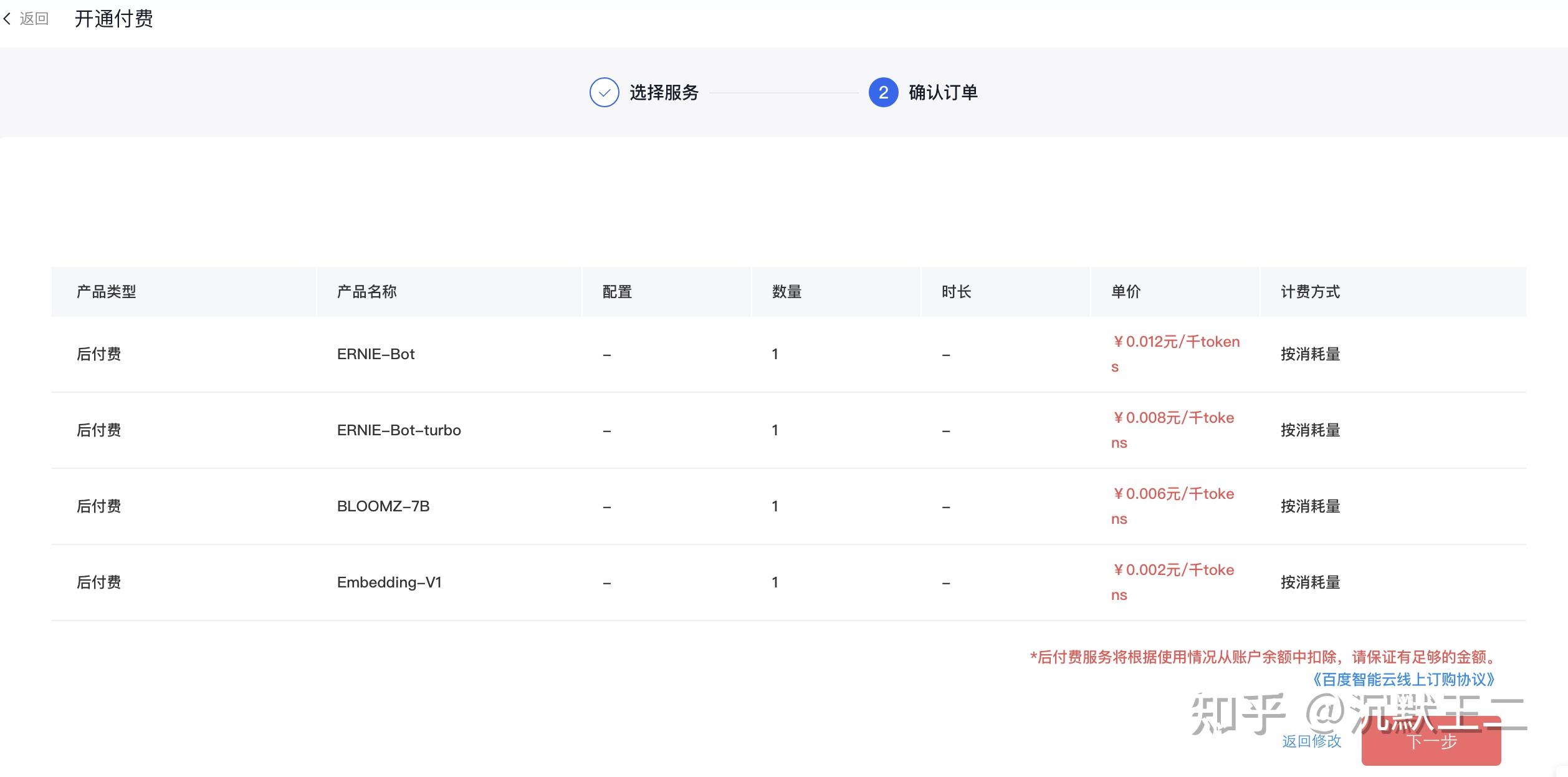This screenshot has height=777, width=1568.
Task: Open the 百度智能云线上订购协议 link
Action: [x=1402, y=680]
